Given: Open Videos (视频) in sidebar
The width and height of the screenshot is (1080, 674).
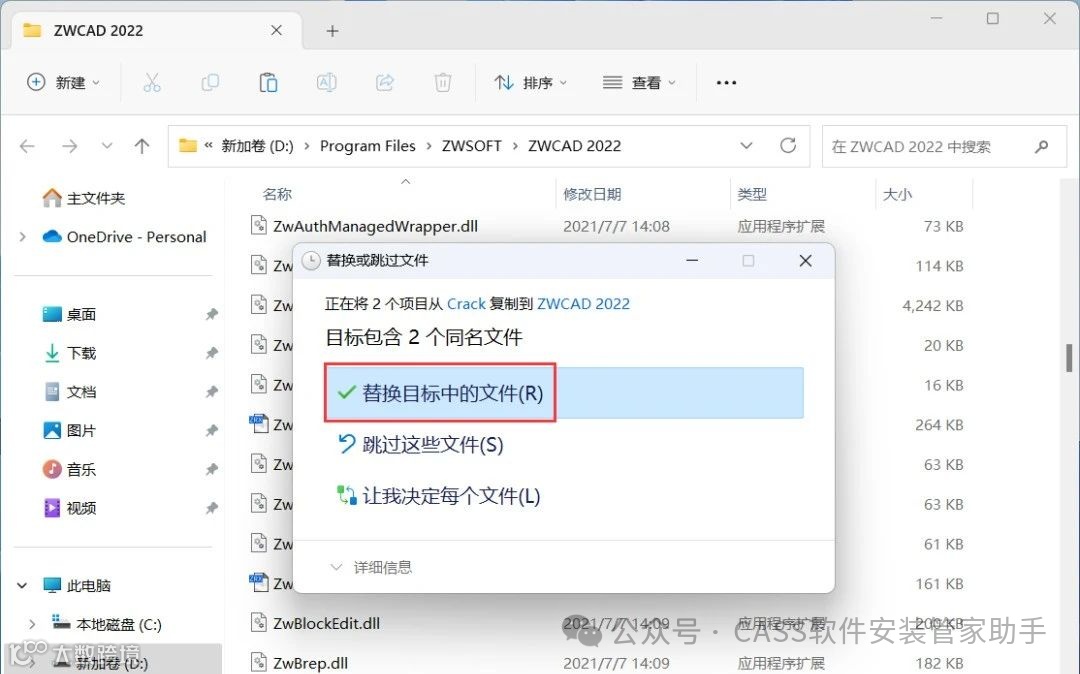Looking at the screenshot, I should [x=69, y=508].
